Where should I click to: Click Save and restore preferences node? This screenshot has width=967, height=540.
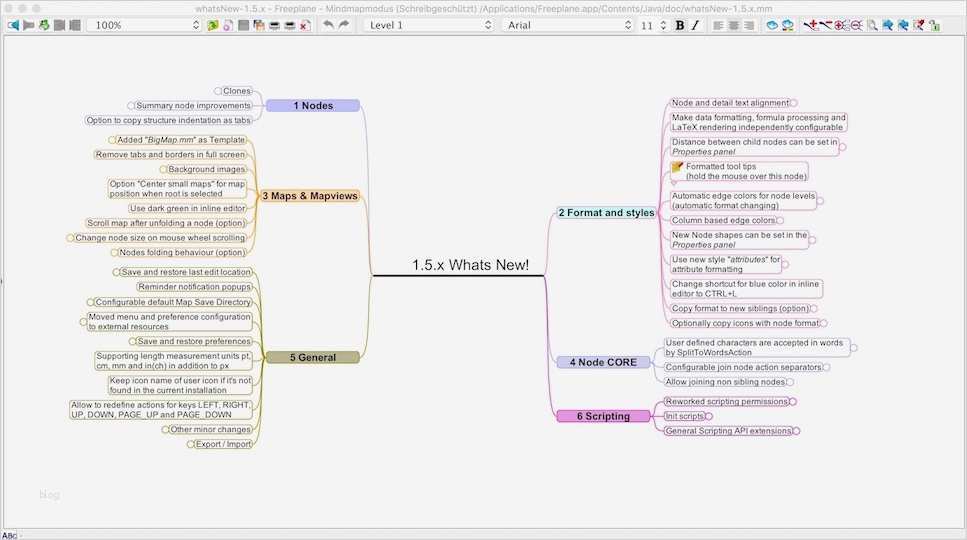coord(194,342)
